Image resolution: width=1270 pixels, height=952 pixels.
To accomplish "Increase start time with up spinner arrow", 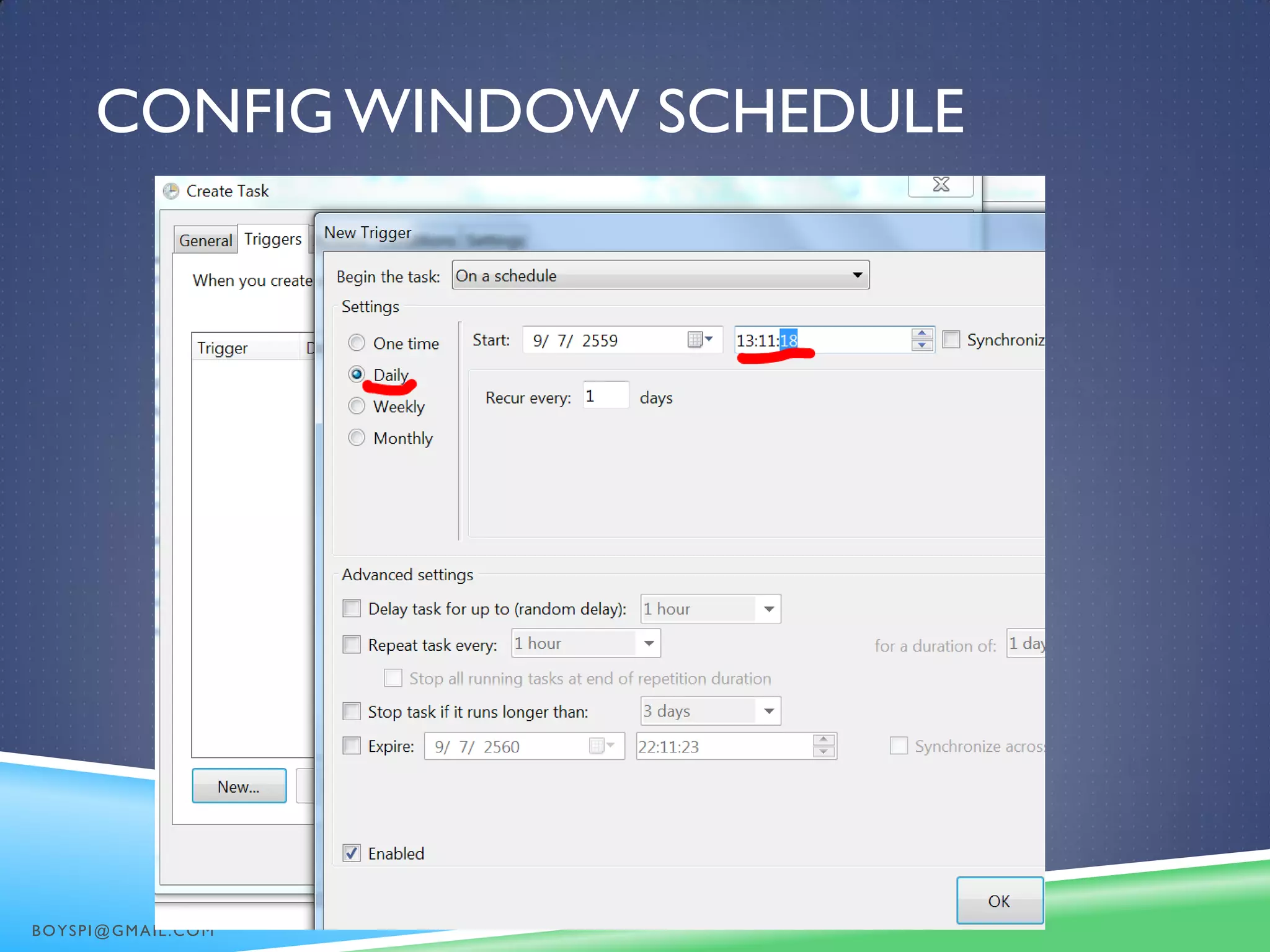I will [x=922, y=333].
